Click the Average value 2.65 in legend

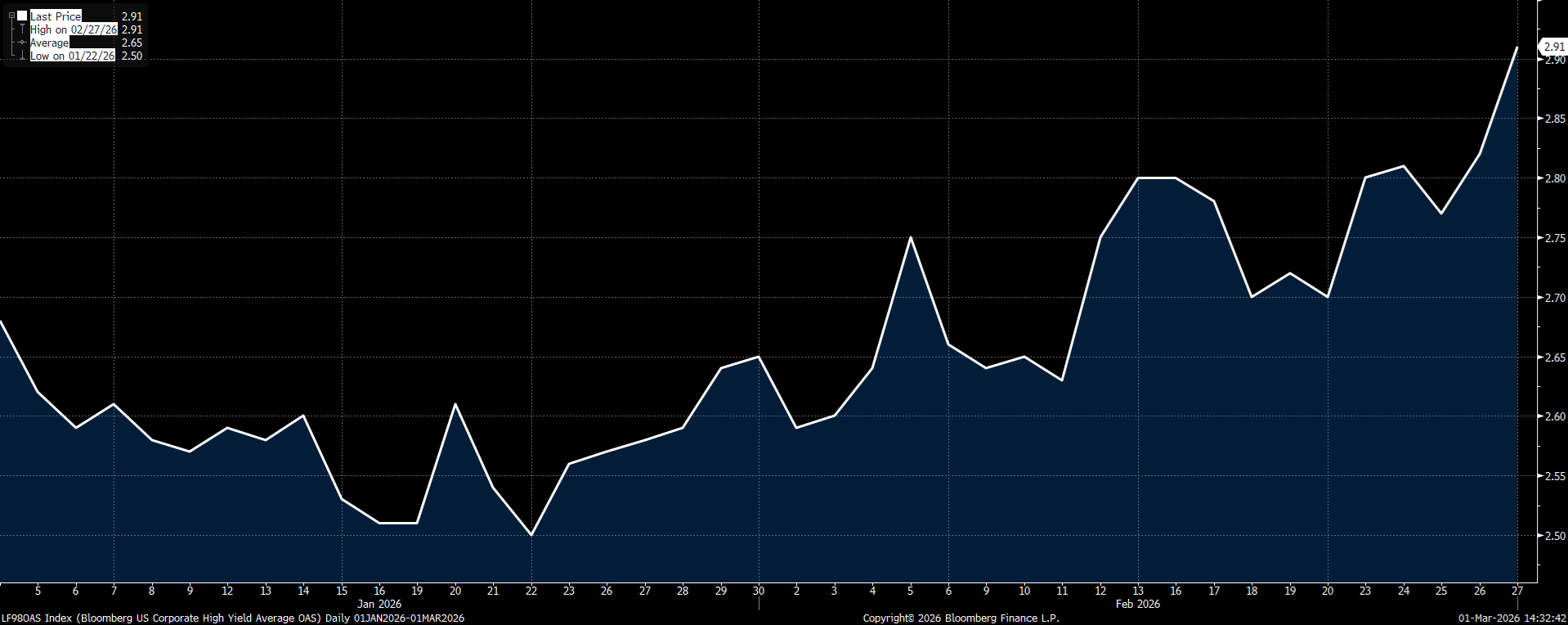(x=132, y=43)
